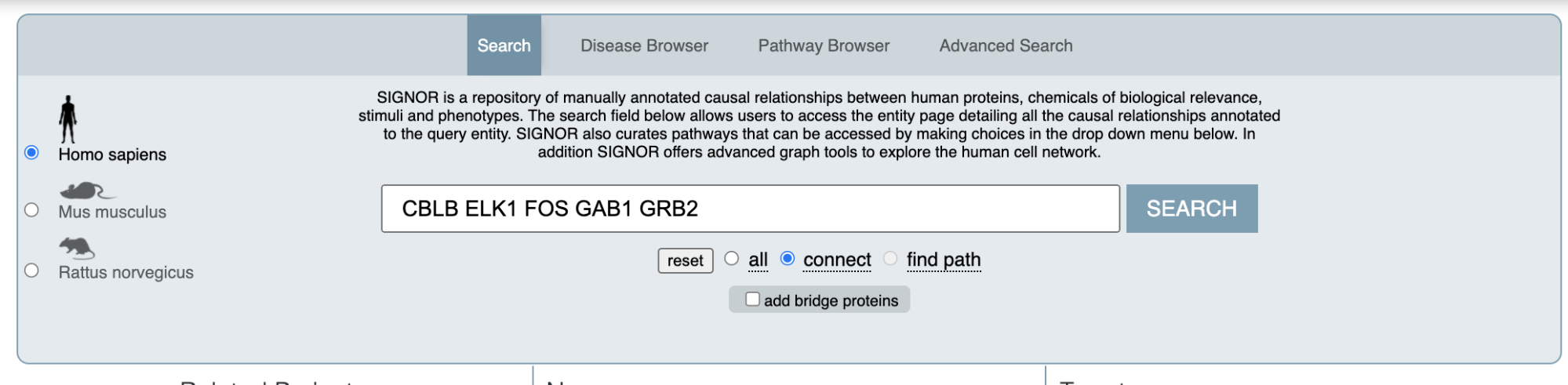Viewport: 1568px width, 385px height.
Task: Go to the Advanced Search tab
Action: click(1006, 45)
